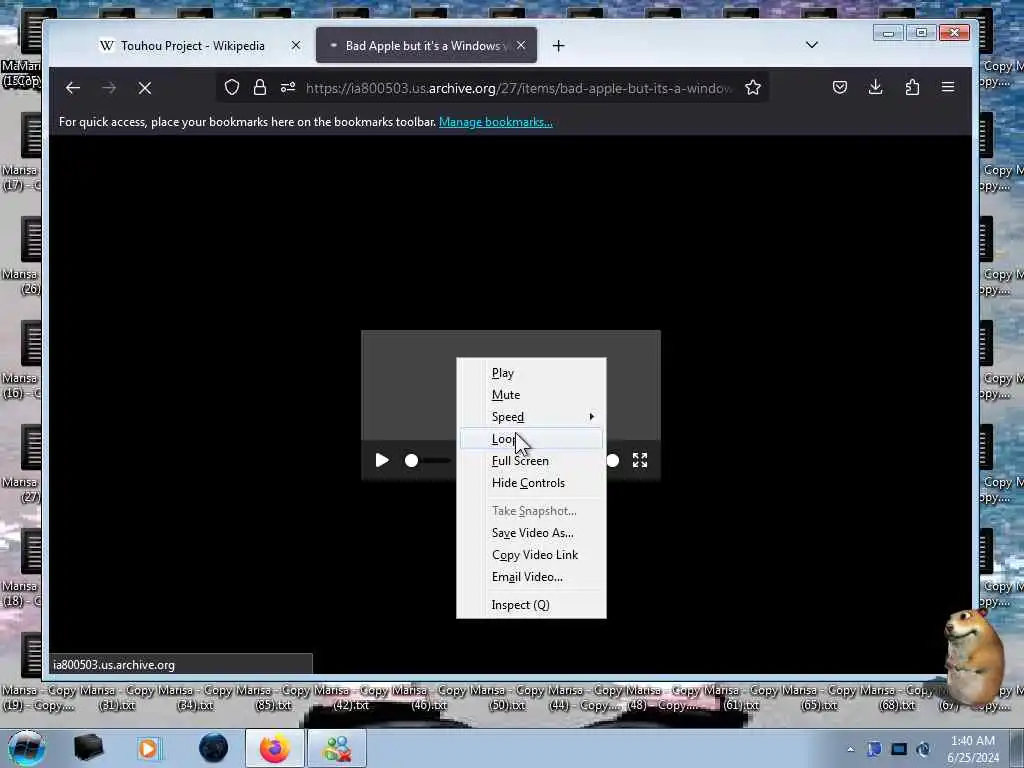Choose Email Video... menu entry
1024x768 pixels.
coord(531,577)
